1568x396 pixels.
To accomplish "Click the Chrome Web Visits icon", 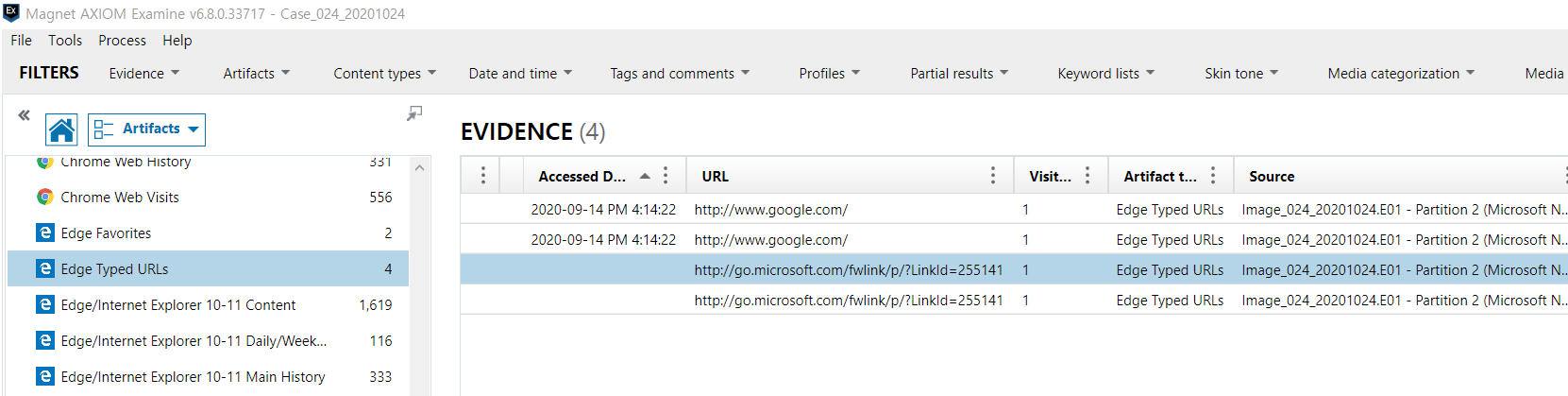I will pyautogui.click(x=44, y=197).
